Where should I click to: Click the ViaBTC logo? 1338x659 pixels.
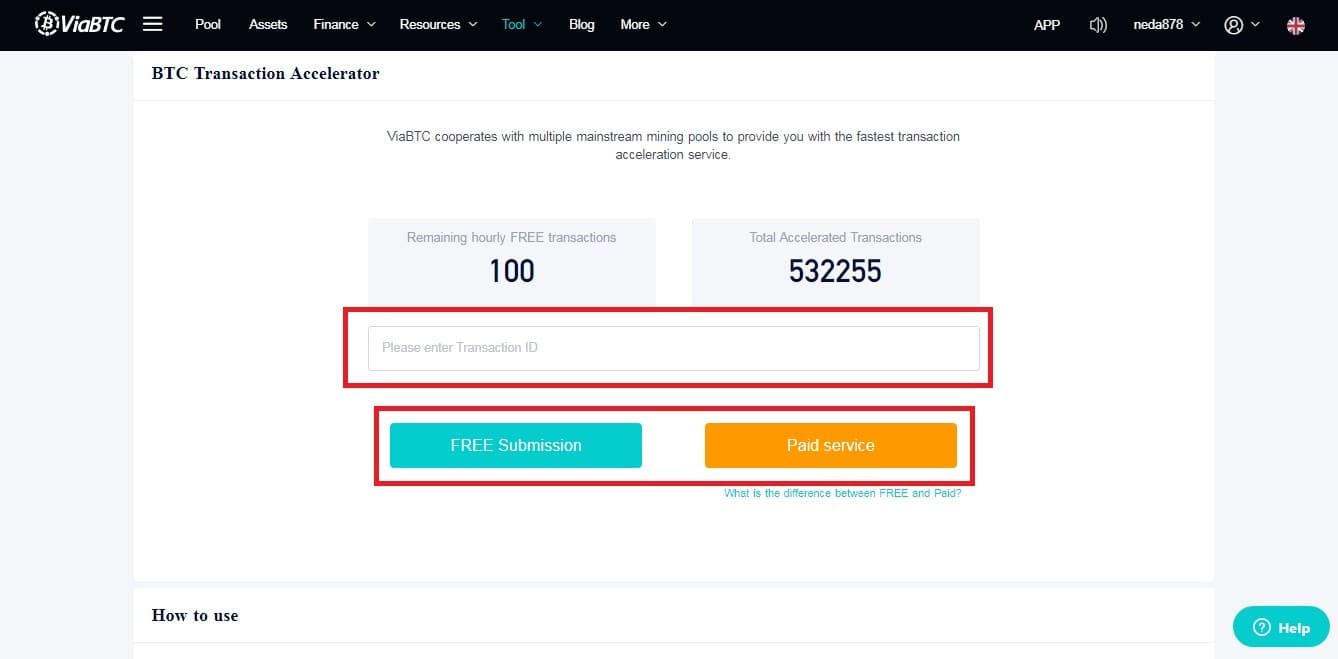coord(80,24)
